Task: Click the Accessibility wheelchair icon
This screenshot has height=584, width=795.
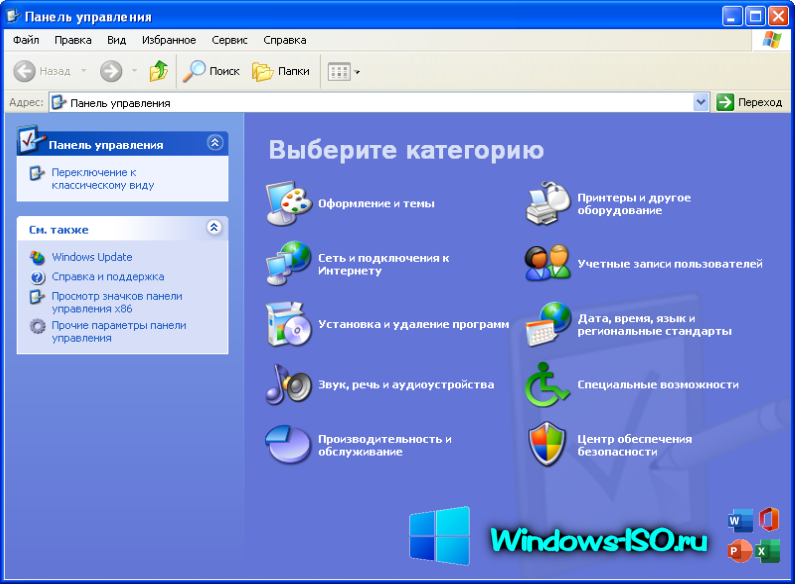Action: click(x=547, y=384)
